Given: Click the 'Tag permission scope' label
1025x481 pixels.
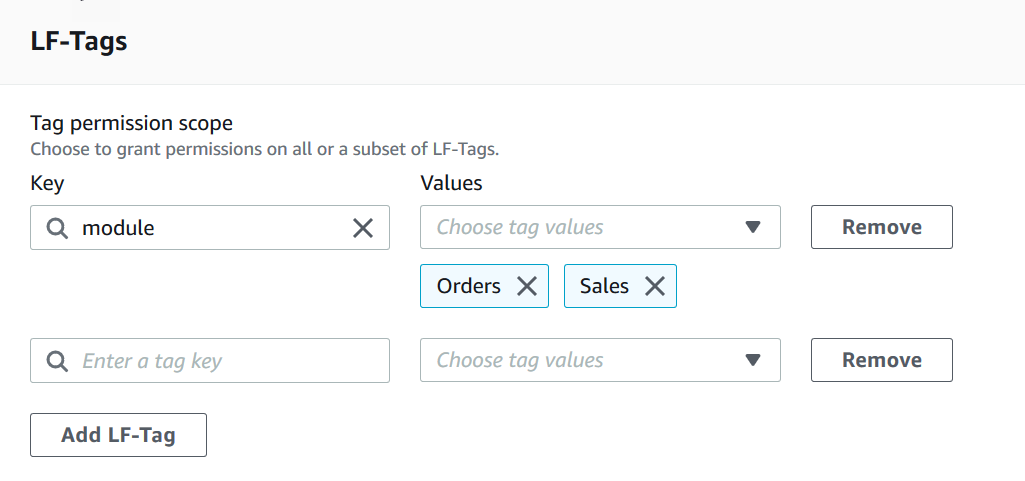Looking at the screenshot, I should (131, 123).
